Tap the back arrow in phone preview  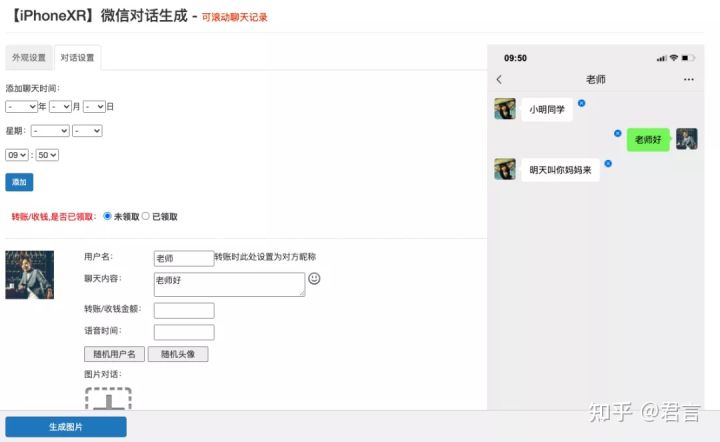click(499, 79)
